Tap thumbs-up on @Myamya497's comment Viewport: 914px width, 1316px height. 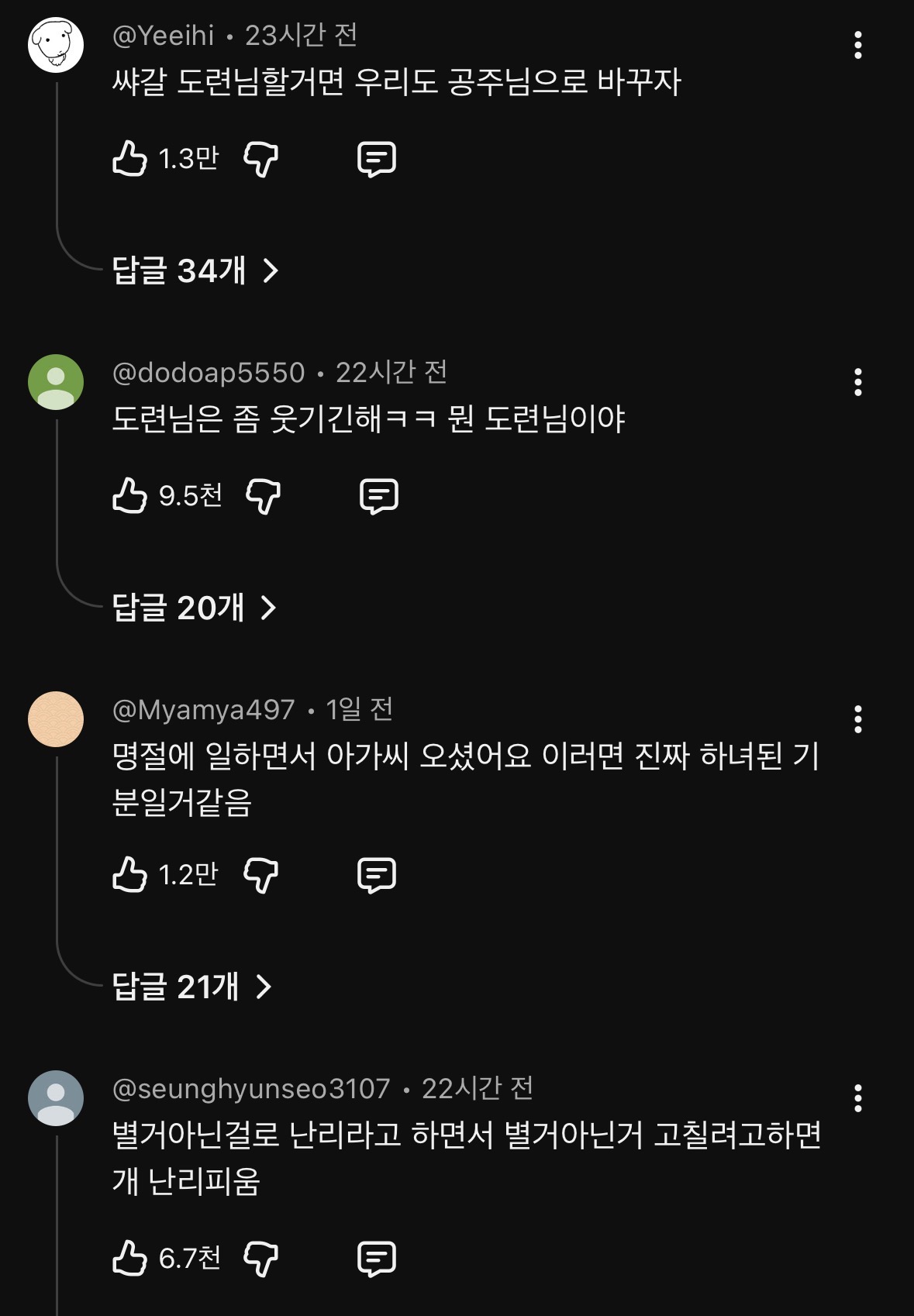[129, 875]
